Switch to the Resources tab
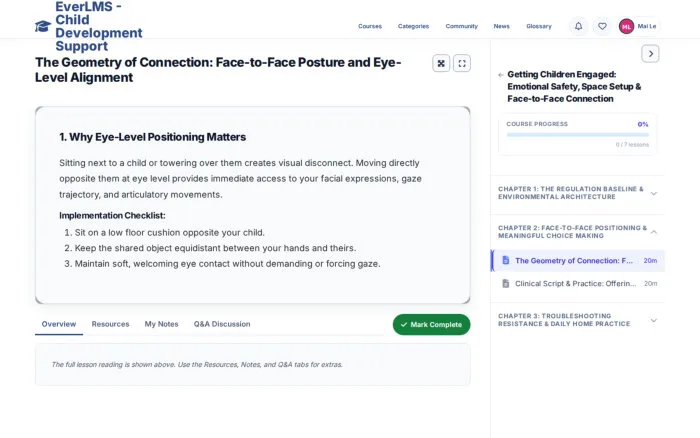The height and width of the screenshot is (438, 700). (110, 324)
